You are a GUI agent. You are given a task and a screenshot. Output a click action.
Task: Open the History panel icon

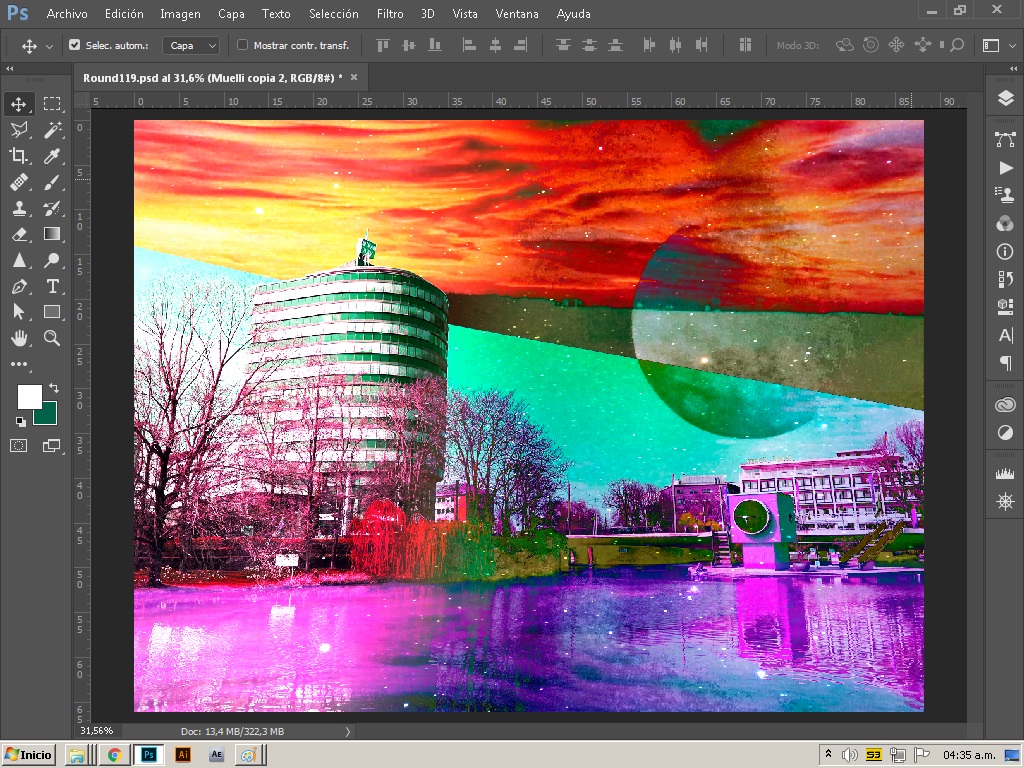pos(1005,279)
